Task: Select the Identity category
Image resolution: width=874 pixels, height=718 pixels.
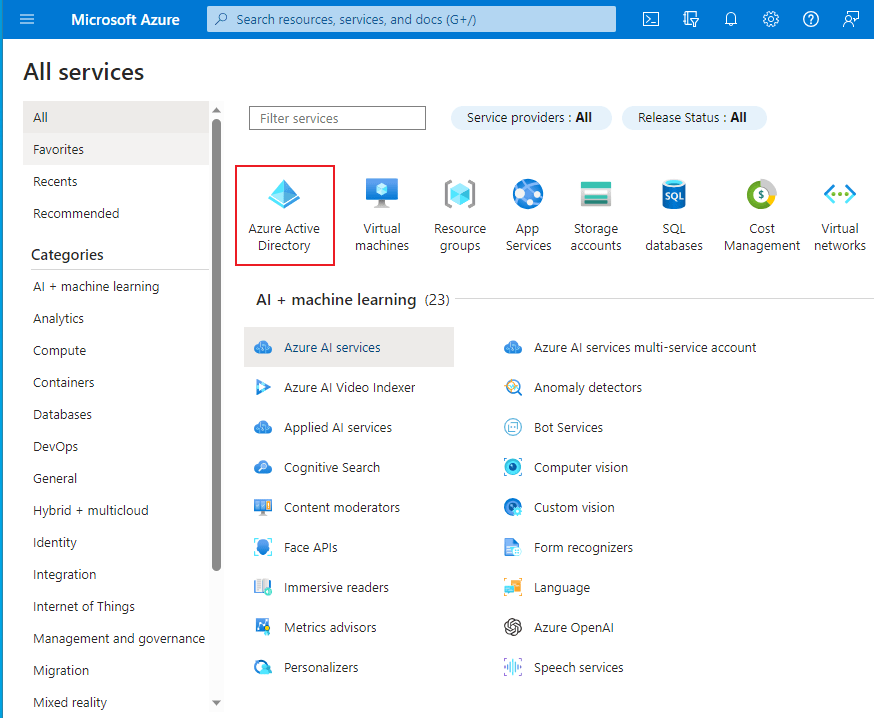Action: pos(55,543)
